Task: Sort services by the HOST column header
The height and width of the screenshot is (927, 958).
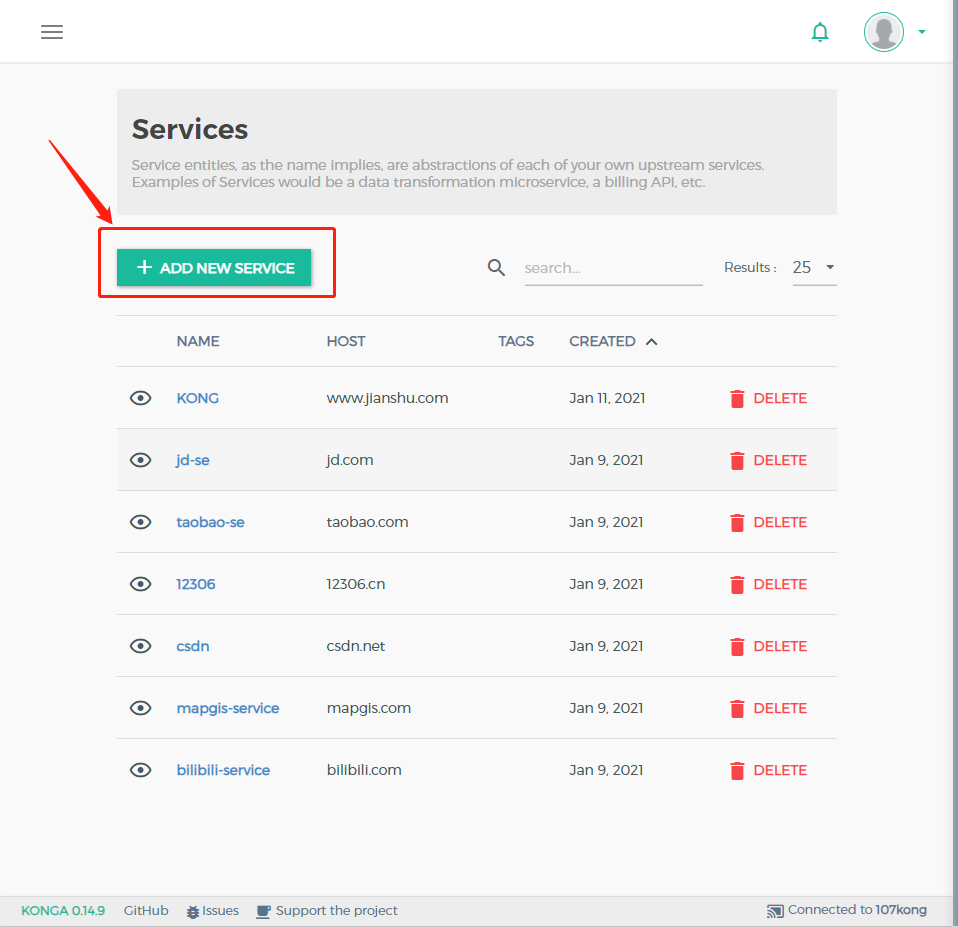Action: click(345, 341)
